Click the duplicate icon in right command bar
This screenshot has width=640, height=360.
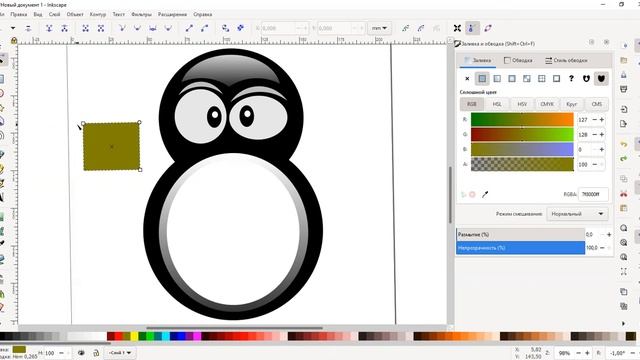tap(623, 291)
